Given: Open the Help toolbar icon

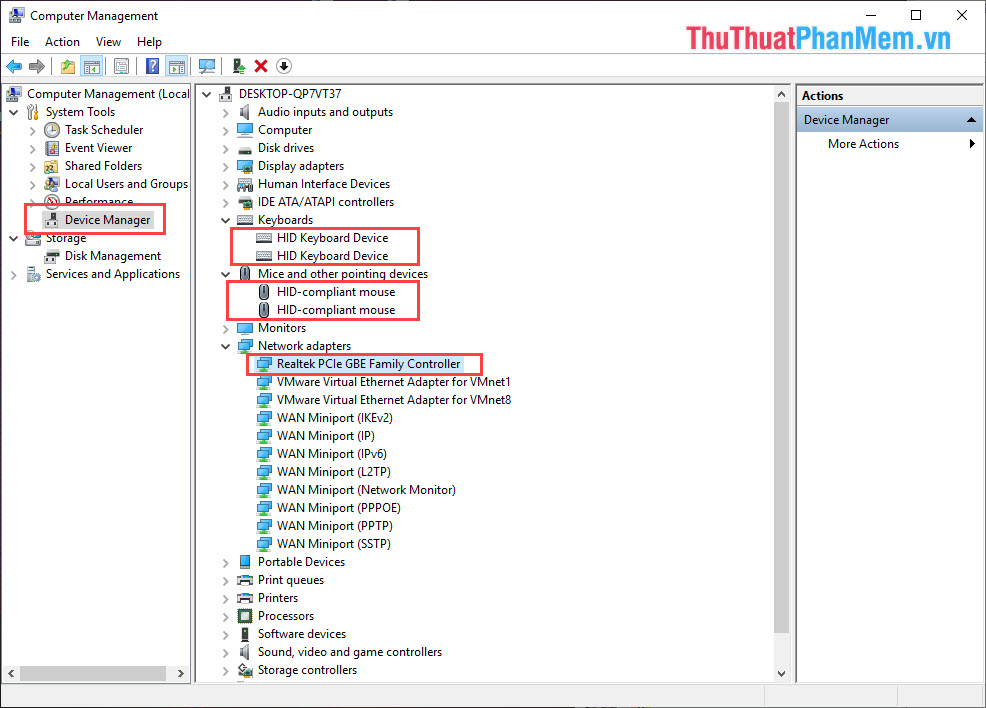Looking at the screenshot, I should tap(152, 66).
